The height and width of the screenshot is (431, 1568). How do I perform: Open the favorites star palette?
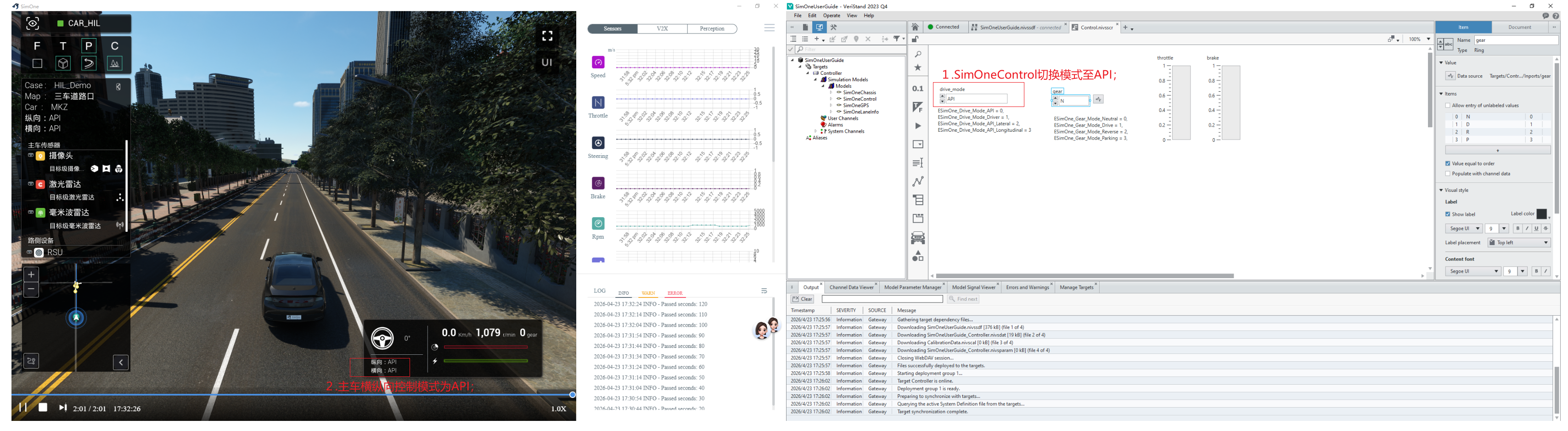918,68
